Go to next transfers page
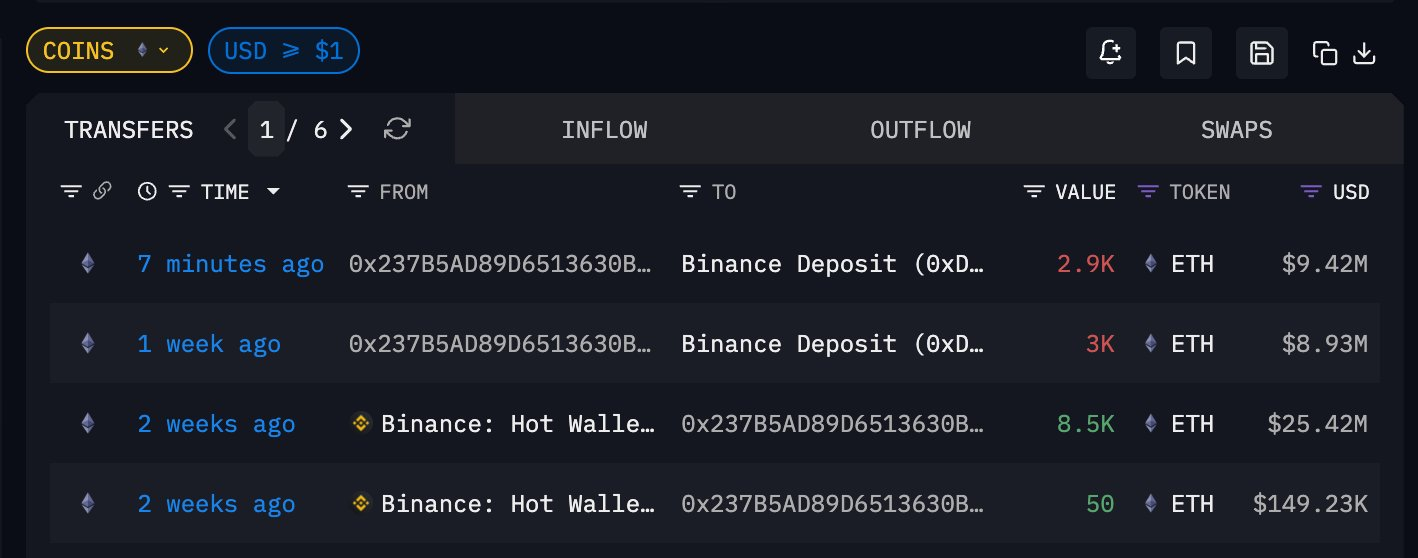1418x558 pixels. pyautogui.click(x=346, y=130)
